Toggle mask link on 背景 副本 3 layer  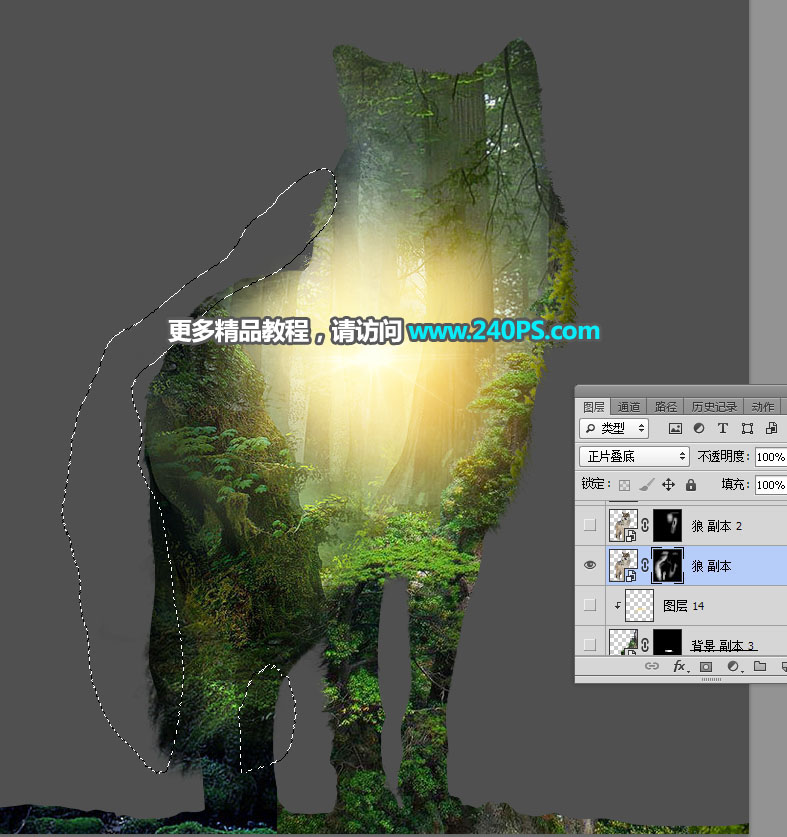coord(645,644)
